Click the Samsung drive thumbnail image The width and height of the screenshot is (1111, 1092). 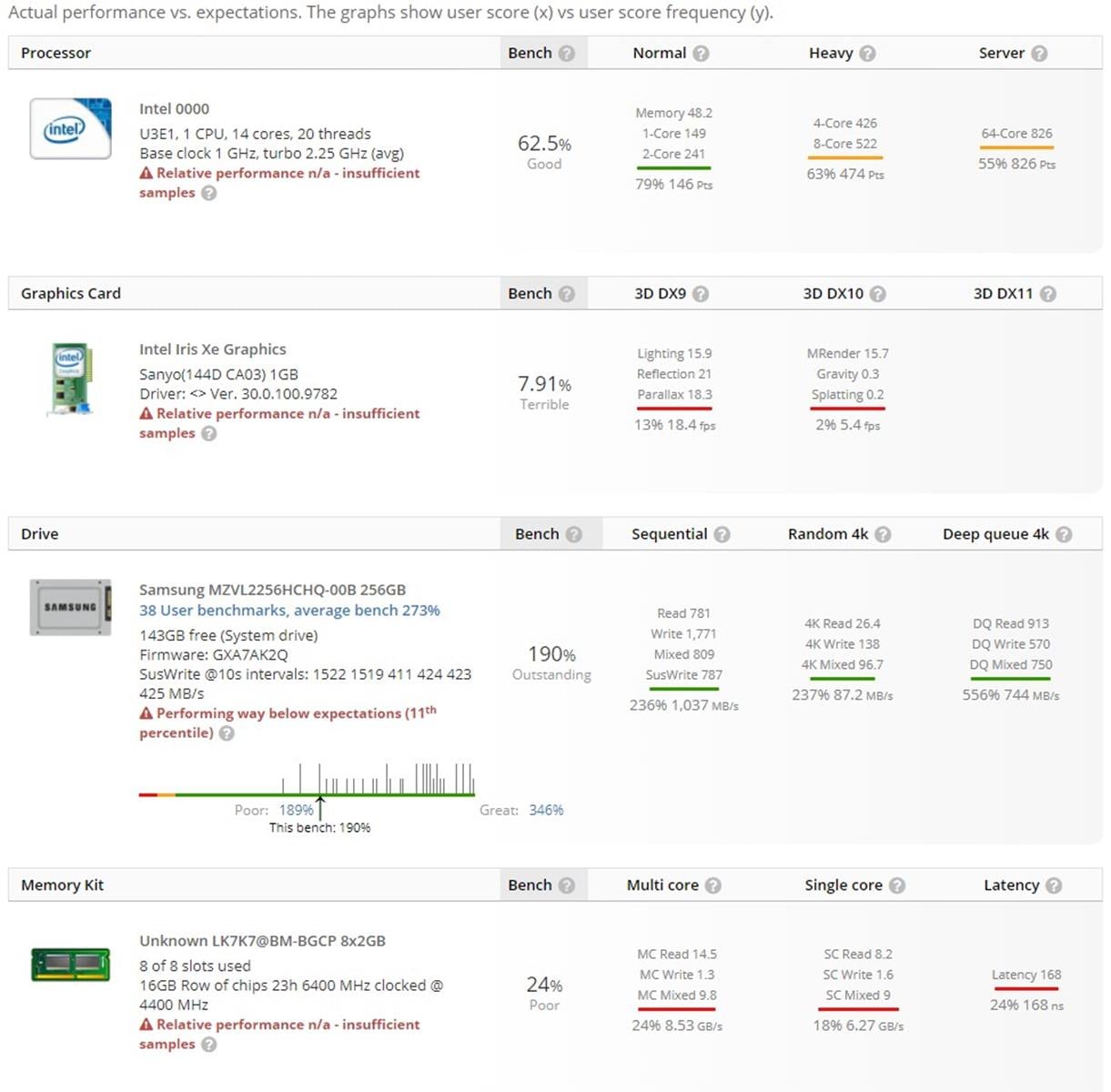[x=71, y=607]
